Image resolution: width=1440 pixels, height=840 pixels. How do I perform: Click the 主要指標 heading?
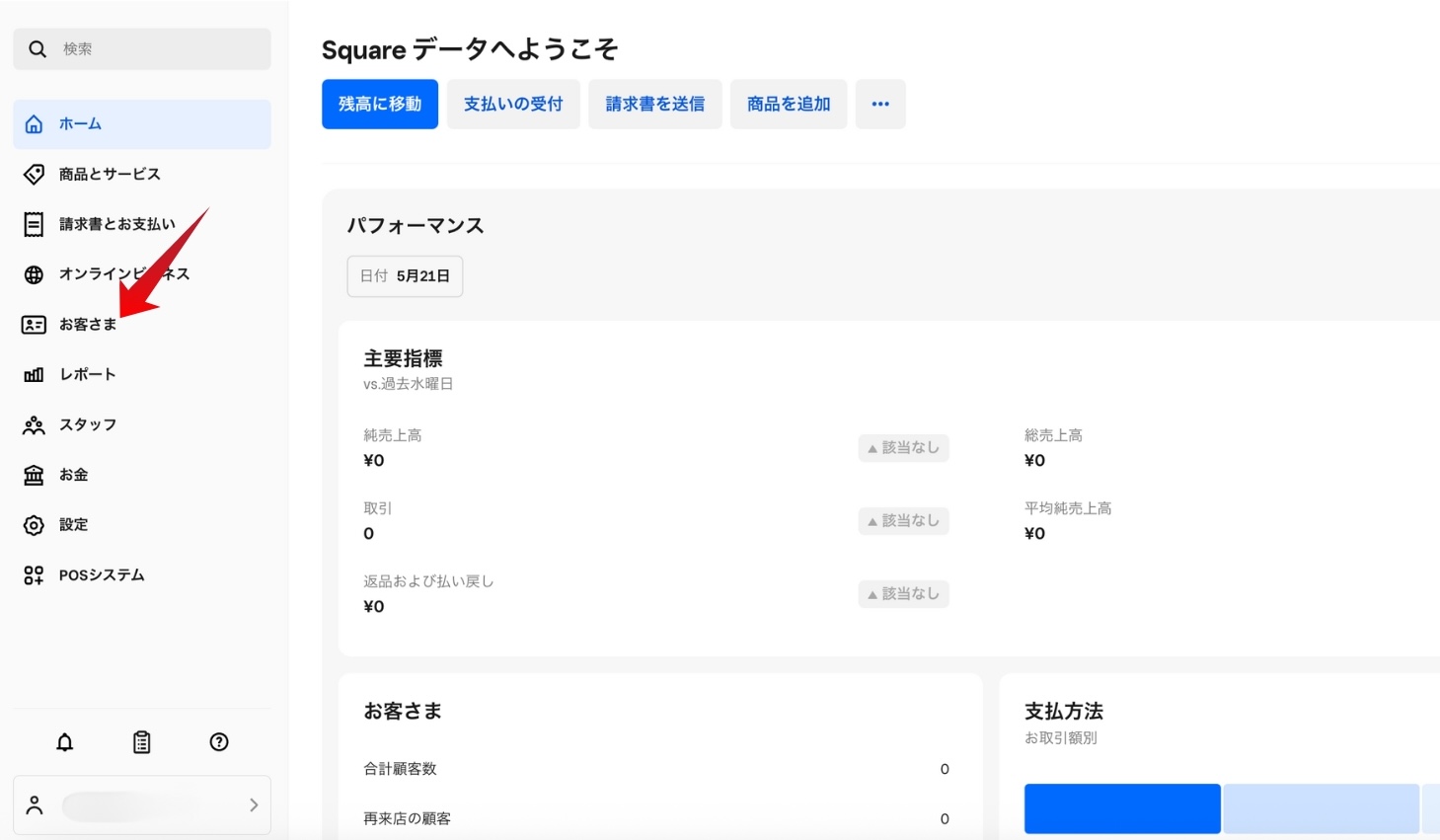pos(403,359)
